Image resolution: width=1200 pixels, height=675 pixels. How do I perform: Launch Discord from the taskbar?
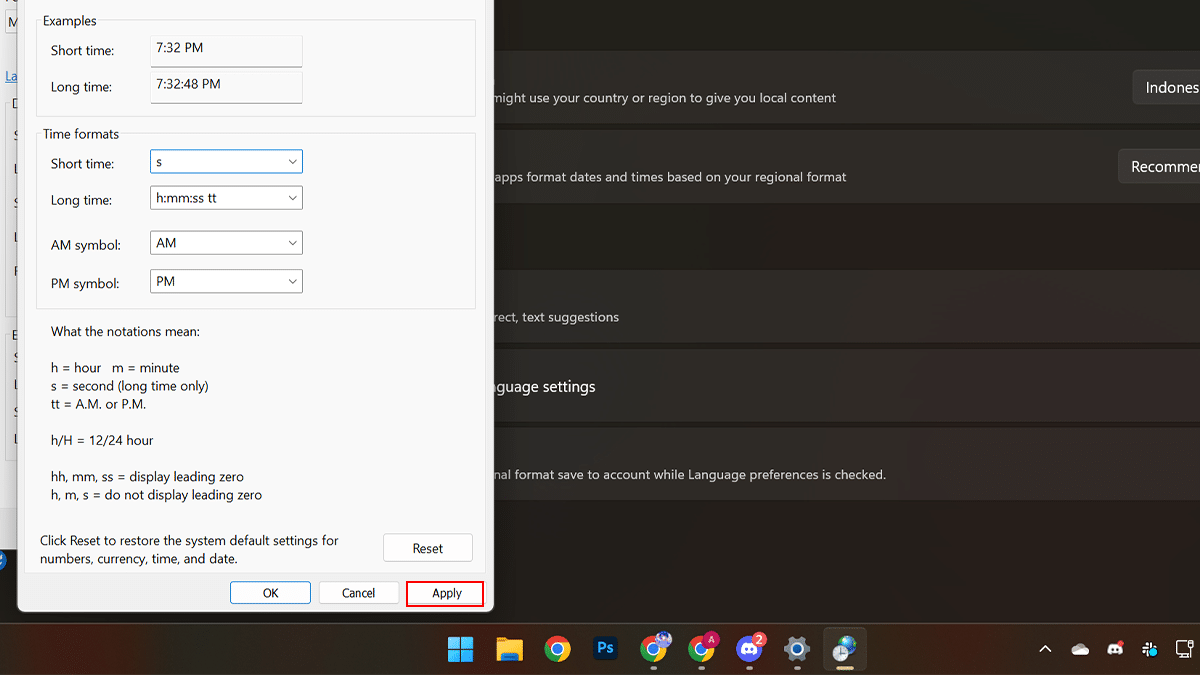coord(749,649)
